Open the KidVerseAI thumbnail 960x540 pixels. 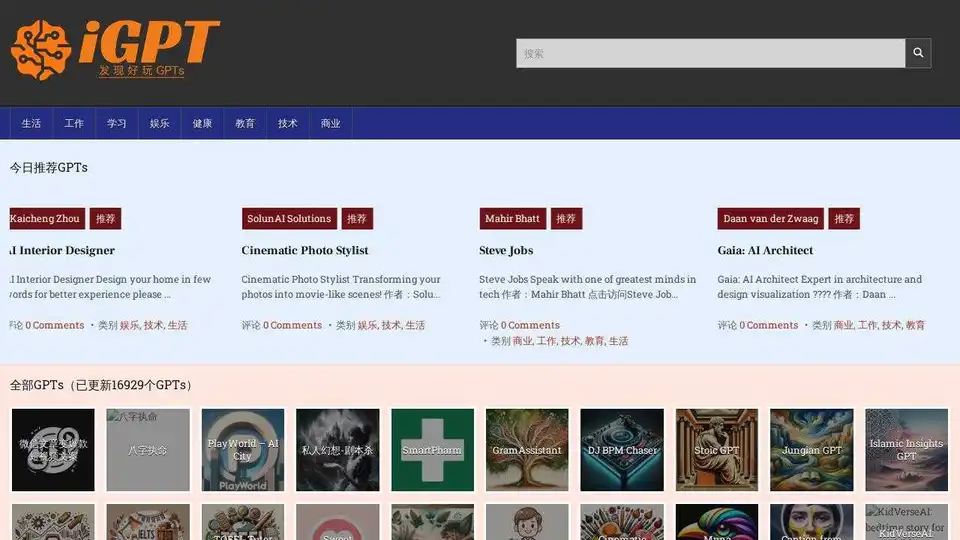(x=907, y=522)
